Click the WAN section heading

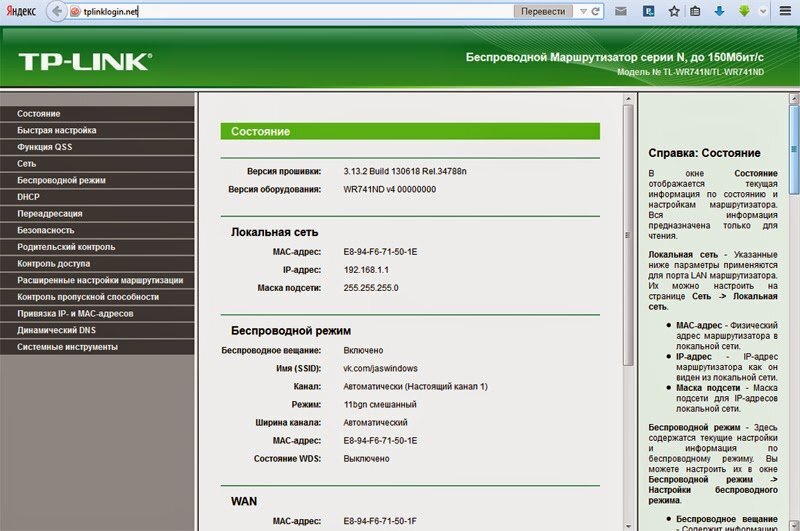point(244,501)
